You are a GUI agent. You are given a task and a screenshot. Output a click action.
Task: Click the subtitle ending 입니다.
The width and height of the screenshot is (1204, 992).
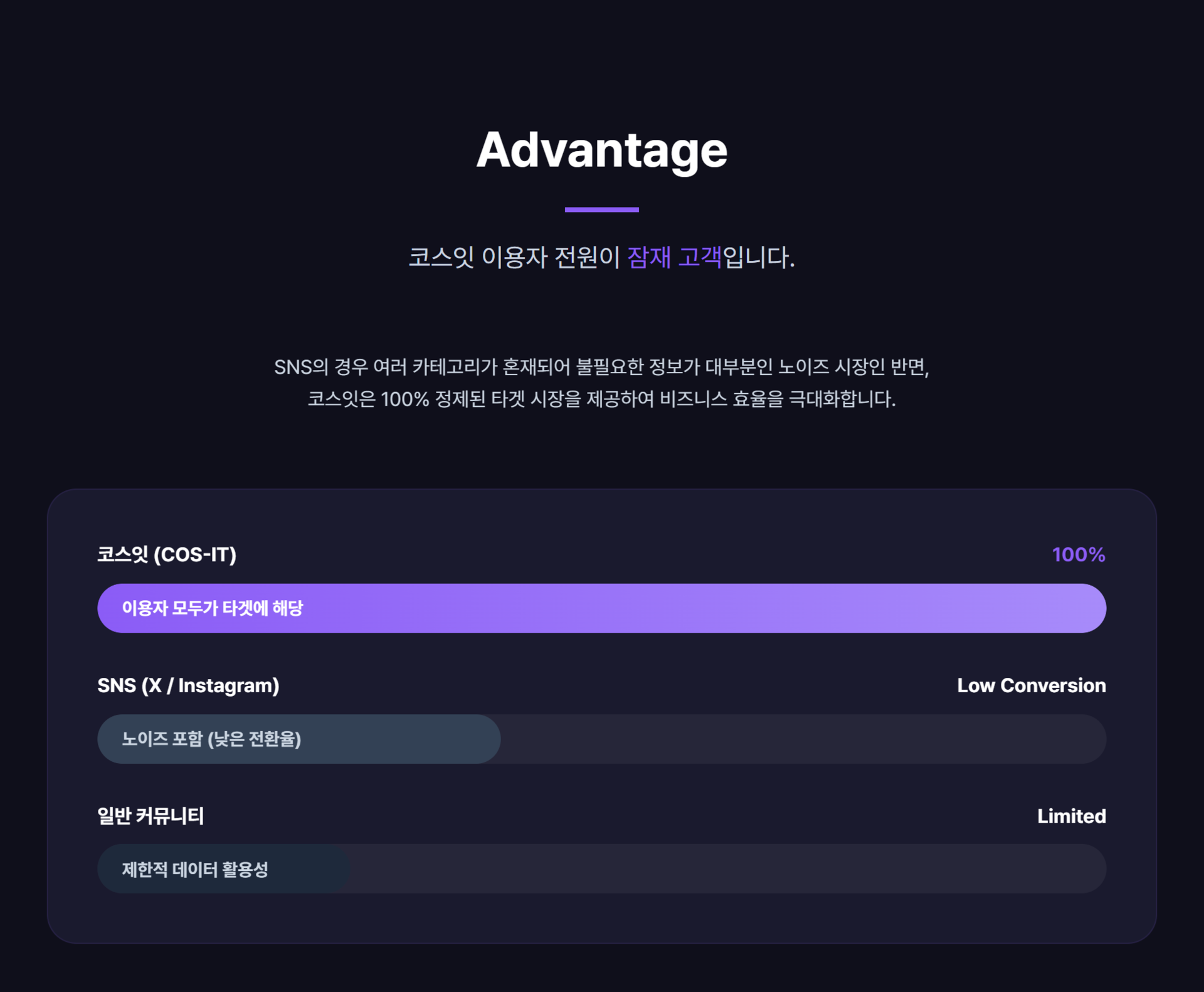[758, 257]
